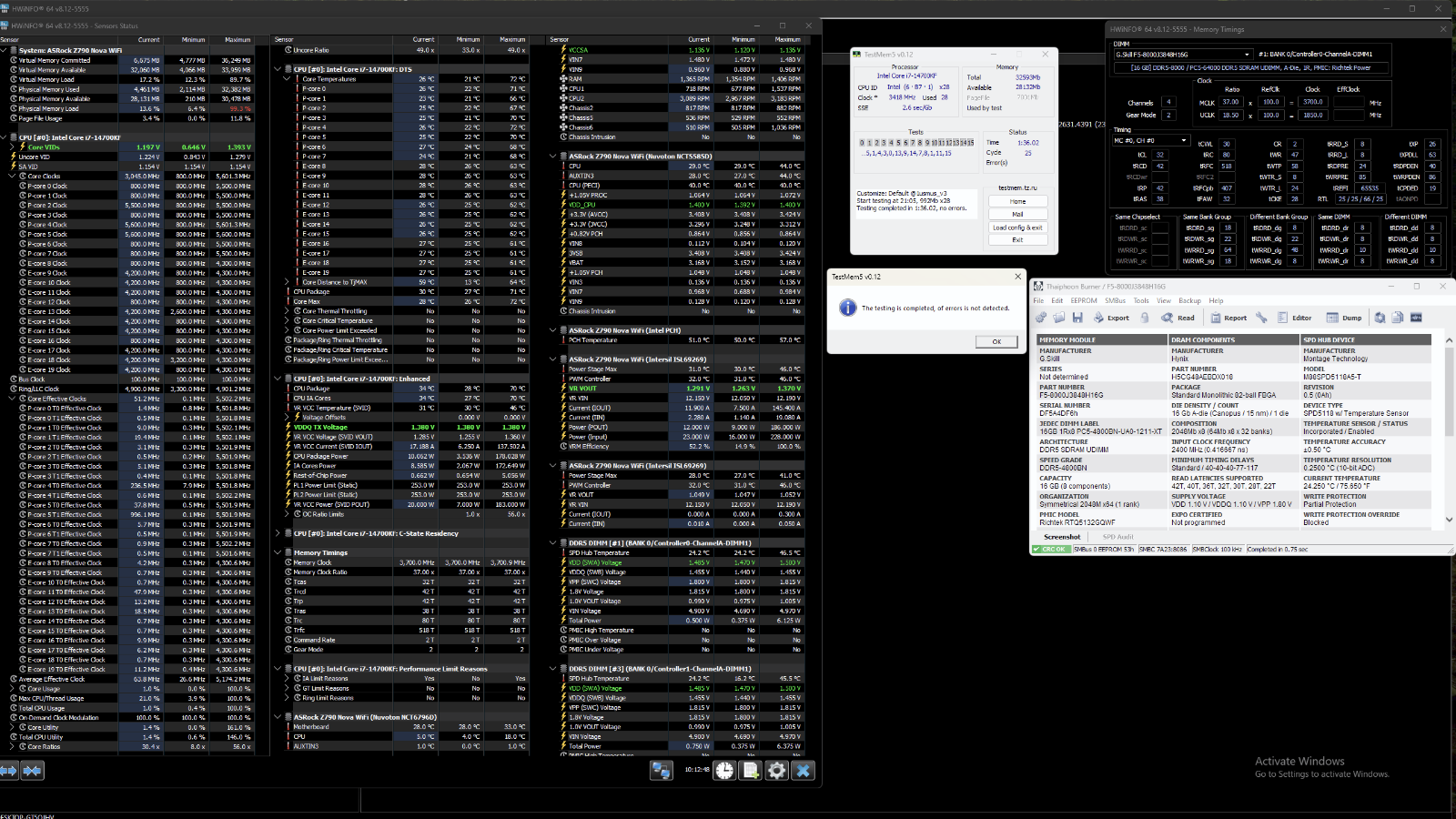Click Activate Windows watermark text
This screenshot has width=1456, height=819.
(1299, 762)
